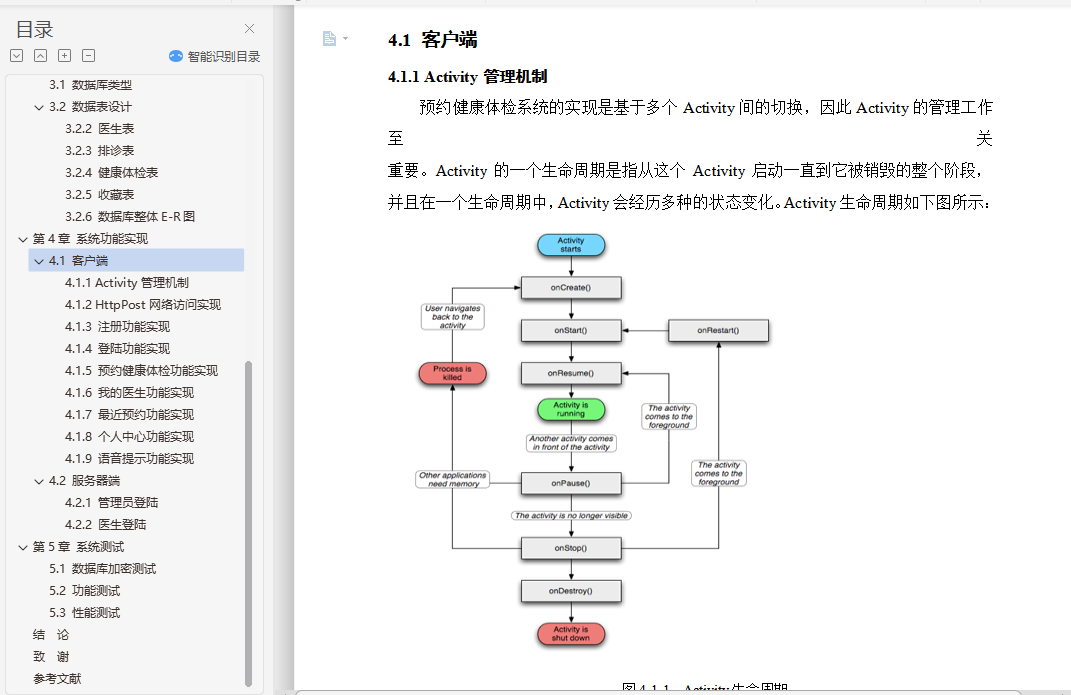This screenshot has width=1071, height=695.
Task: Go to 4.1.2 HttpPost 网络访问实现
Action: point(143,304)
